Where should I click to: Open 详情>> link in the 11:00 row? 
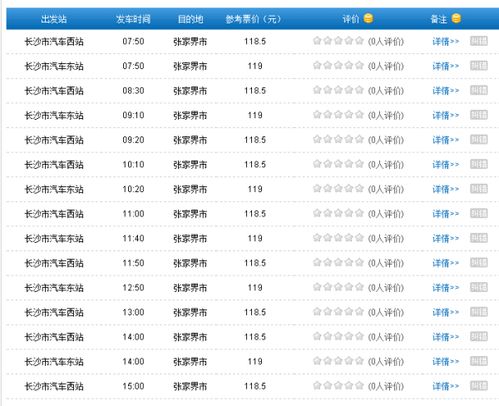coord(446,214)
